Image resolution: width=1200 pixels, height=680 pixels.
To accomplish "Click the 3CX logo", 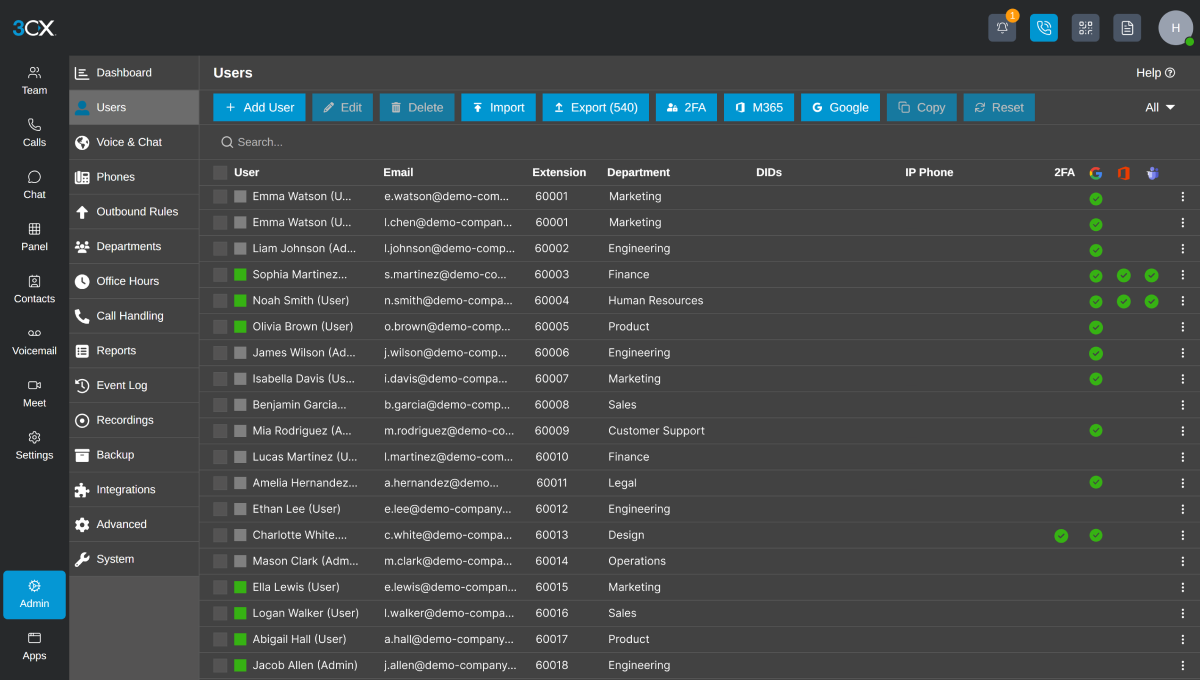I will point(35,28).
